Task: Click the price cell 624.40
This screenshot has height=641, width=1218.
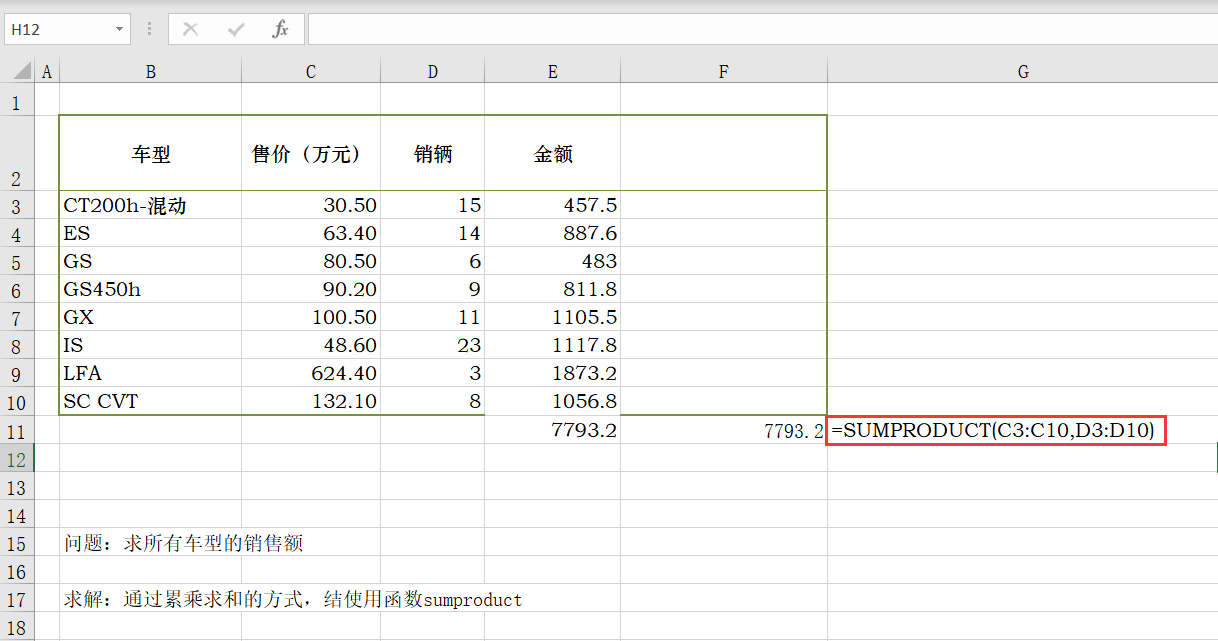Action: (311, 373)
